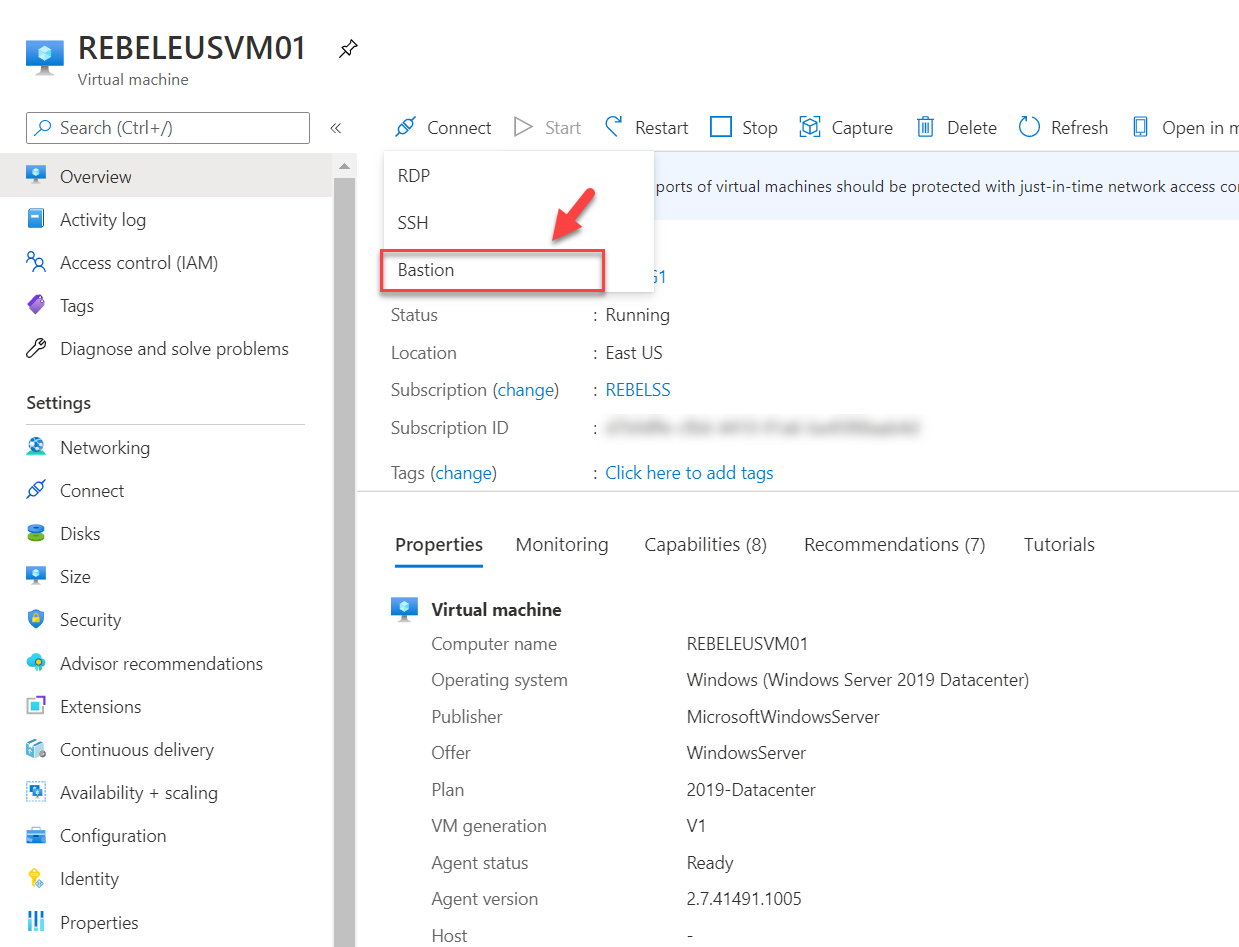
Task: Open the Connect icon in Settings sidebar
Action: (36, 490)
